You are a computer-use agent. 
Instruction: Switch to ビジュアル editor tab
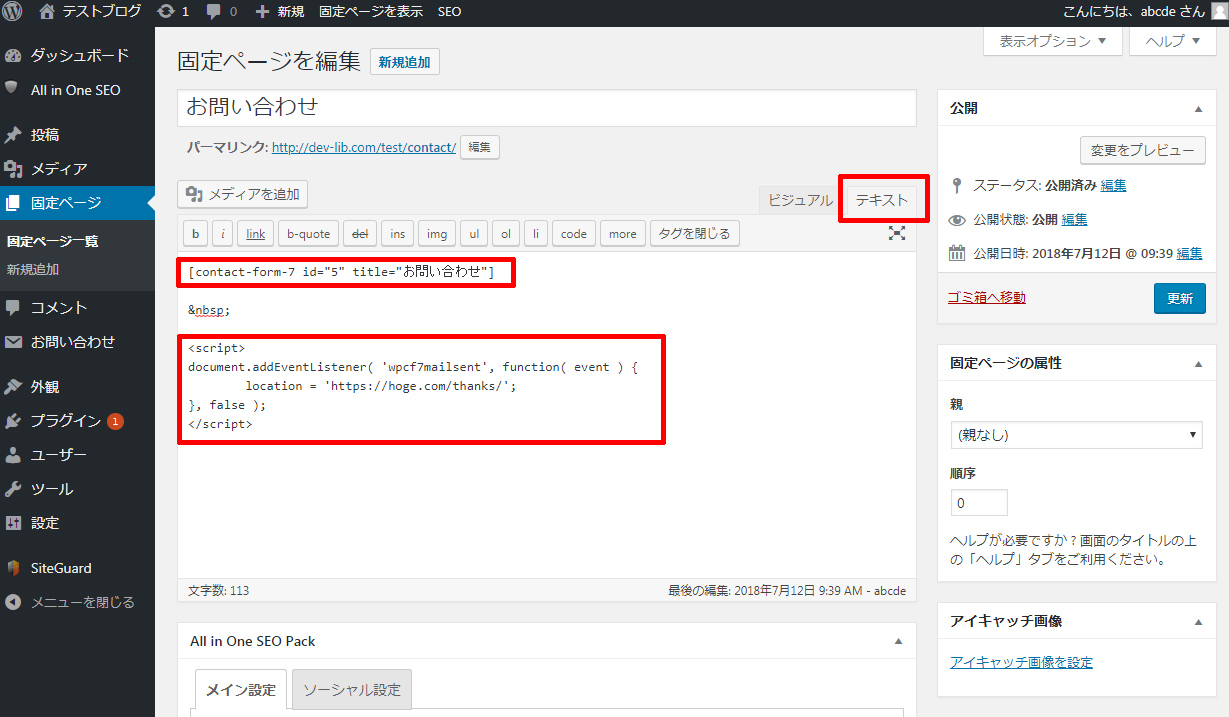pyautogui.click(x=799, y=200)
